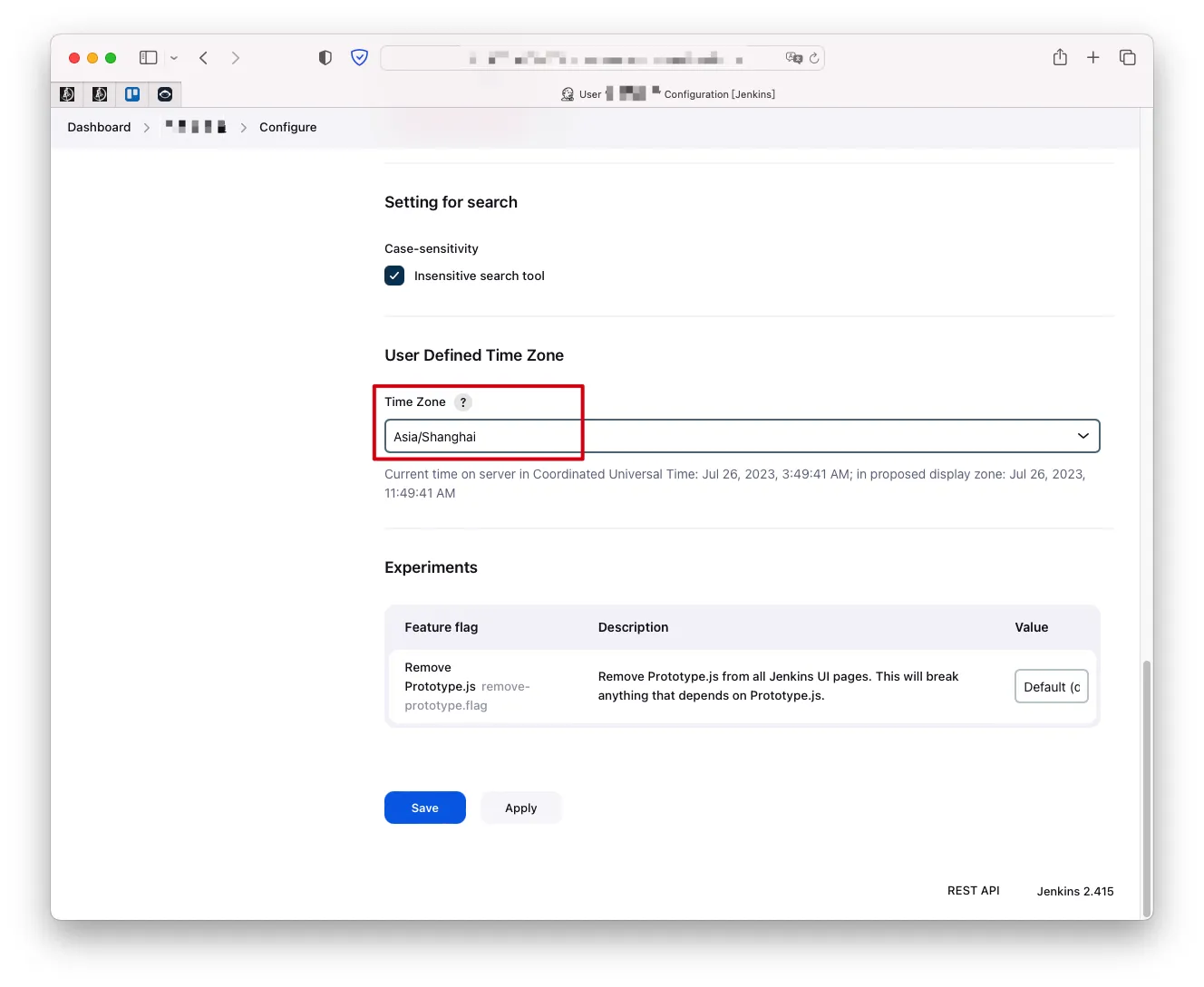
Task: Click the remove-prototype.flag text
Action: [467, 696]
